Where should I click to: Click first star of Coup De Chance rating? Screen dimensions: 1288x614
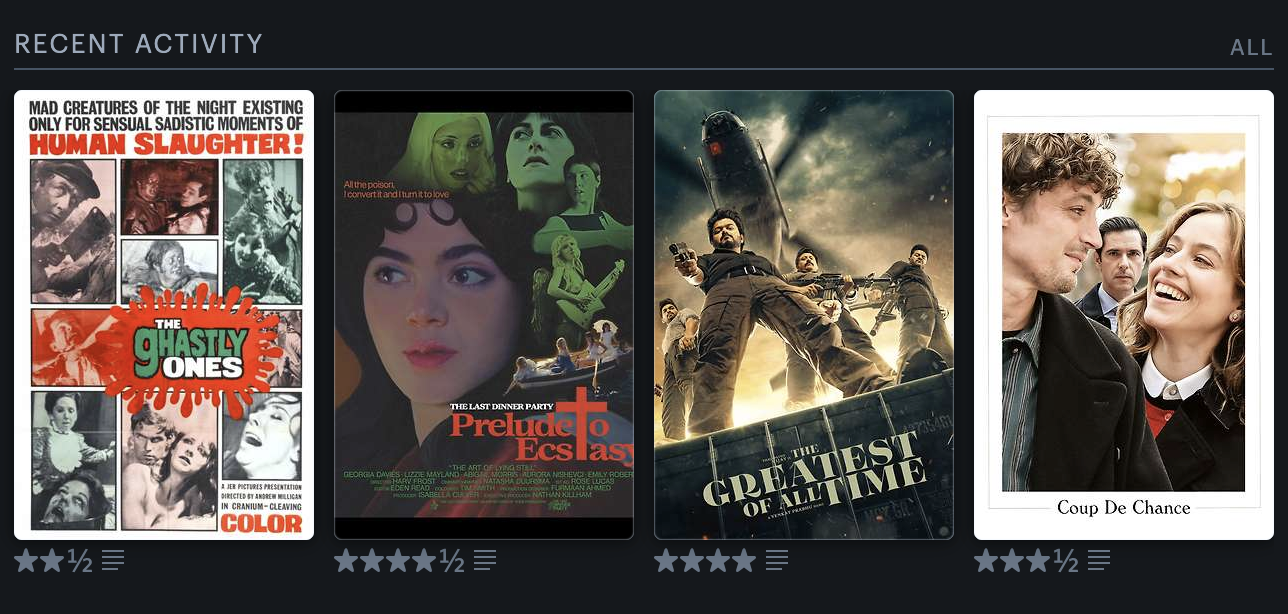(987, 561)
